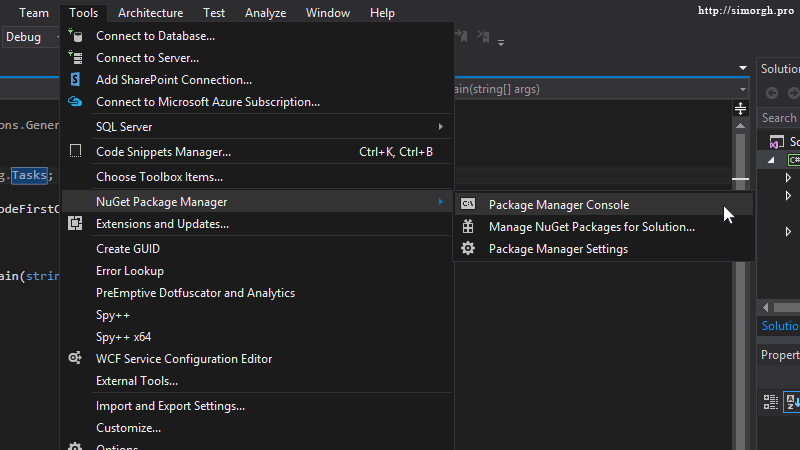Click the Azure cloud icon
Image resolution: width=800 pixels, height=450 pixels.
75,102
